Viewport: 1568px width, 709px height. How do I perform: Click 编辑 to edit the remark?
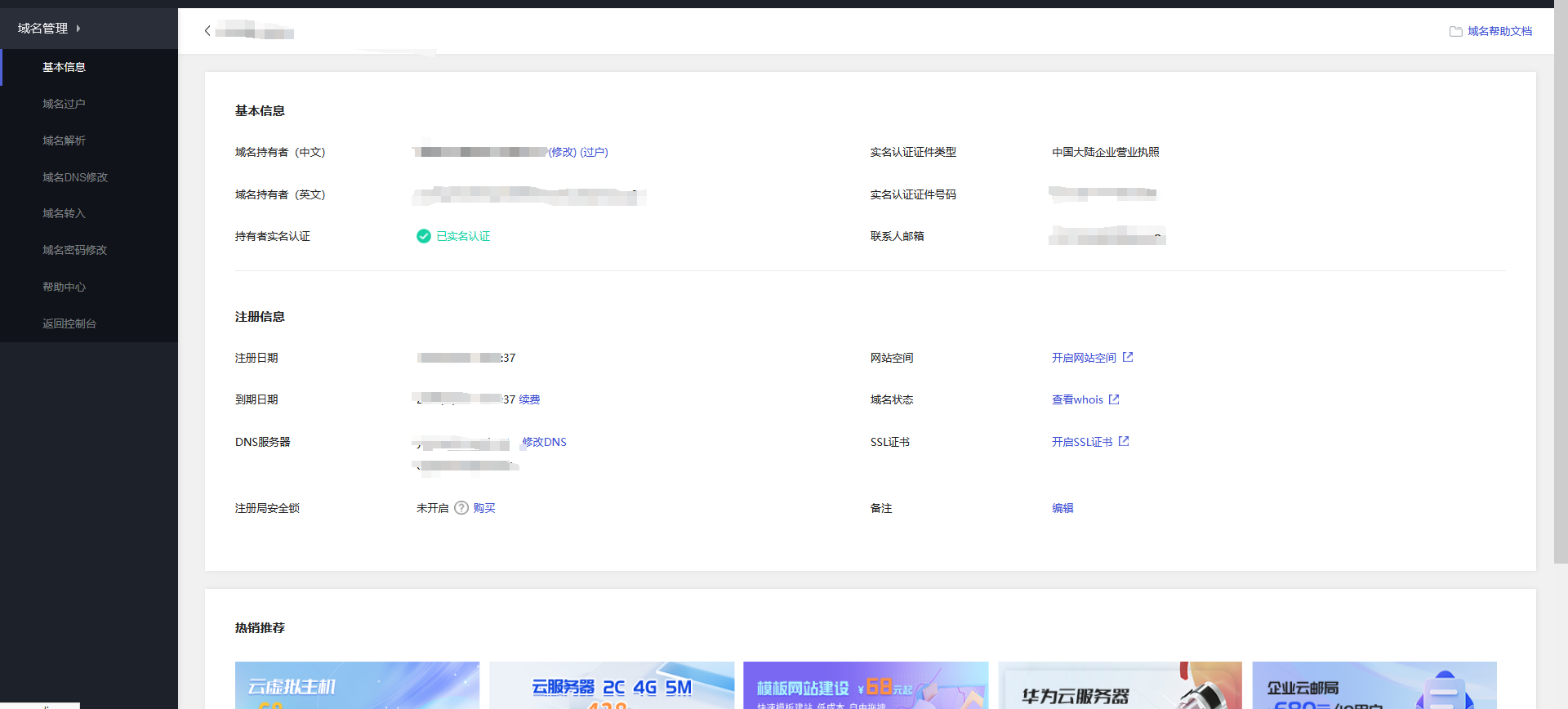click(x=1062, y=508)
